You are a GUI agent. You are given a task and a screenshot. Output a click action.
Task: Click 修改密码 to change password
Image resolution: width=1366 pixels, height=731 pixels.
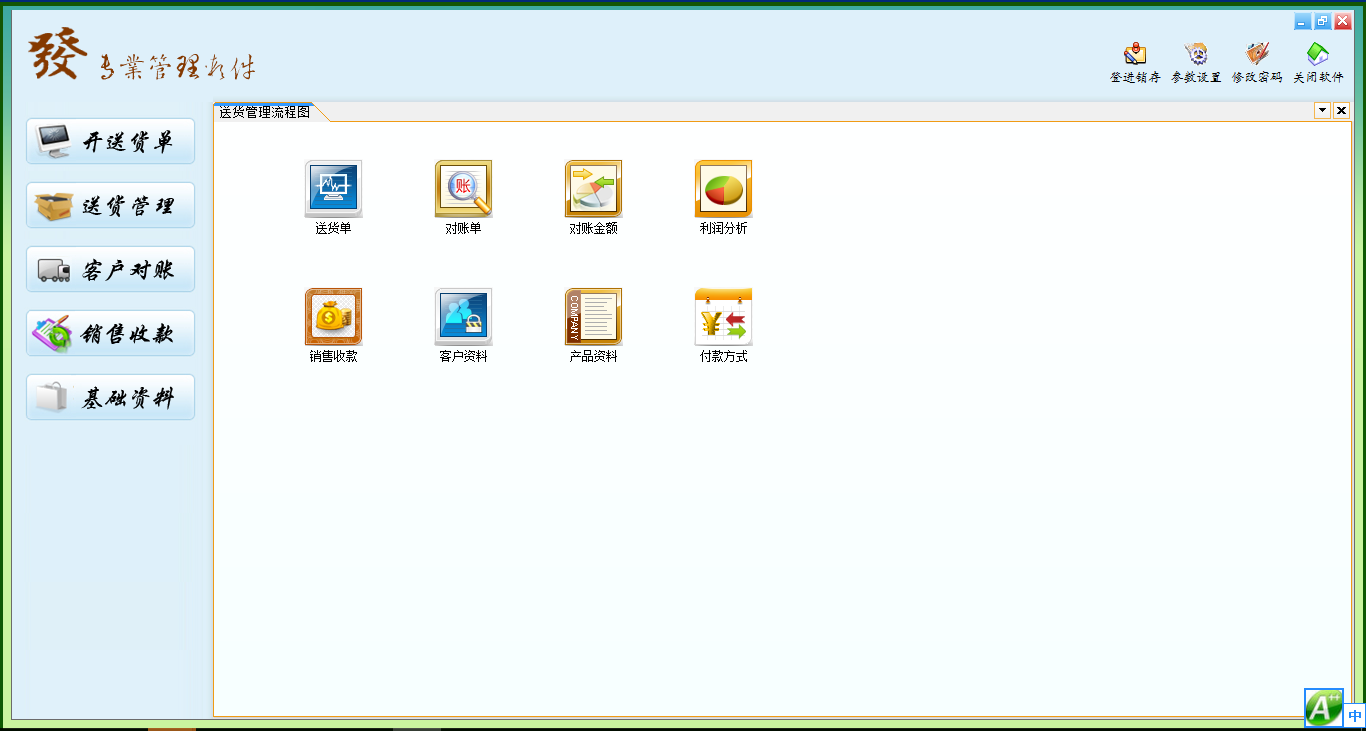tap(1257, 61)
